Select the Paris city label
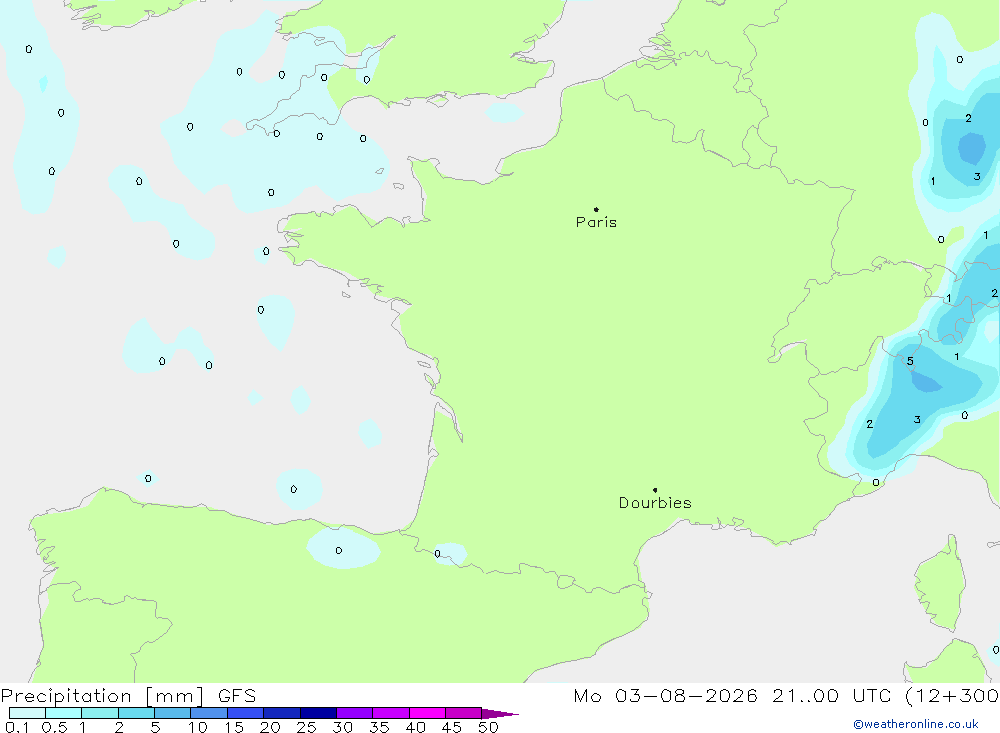 pos(596,222)
